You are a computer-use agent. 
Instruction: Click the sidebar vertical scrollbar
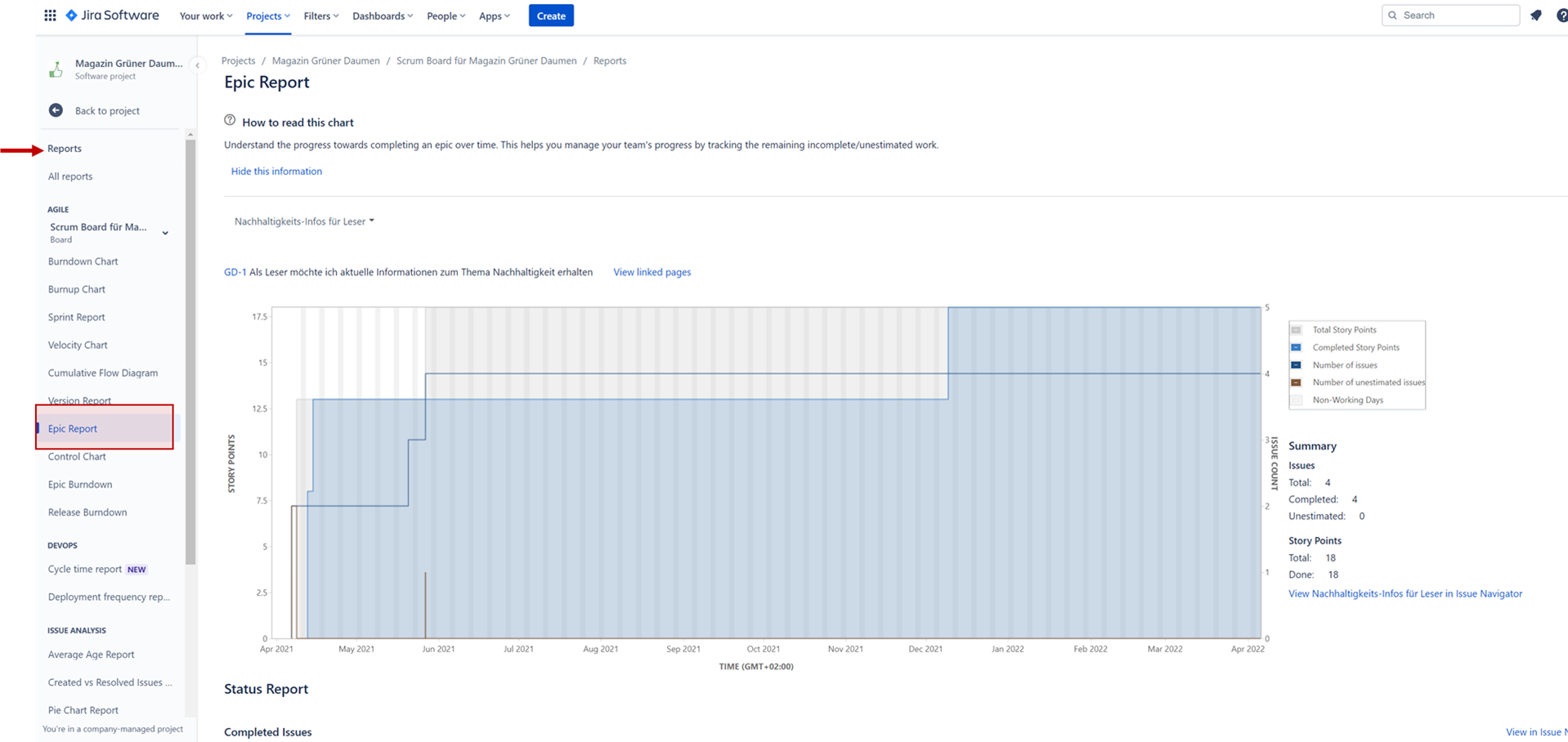point(190,351)
